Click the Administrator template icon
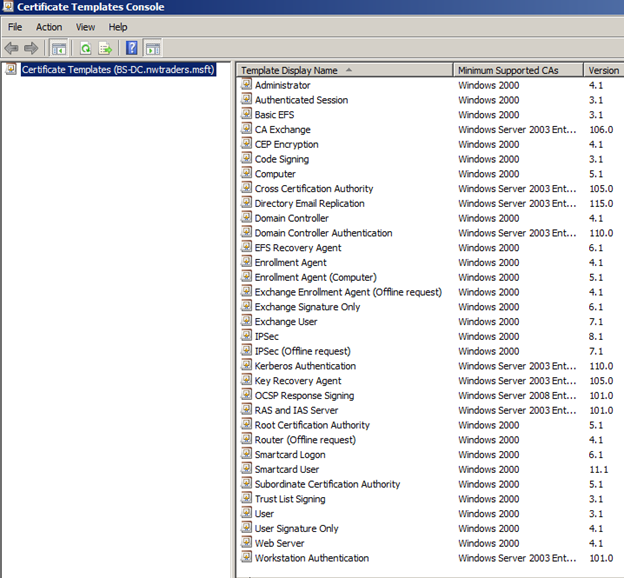This screenshot has width=624, height=578. [x=247, y=84]
